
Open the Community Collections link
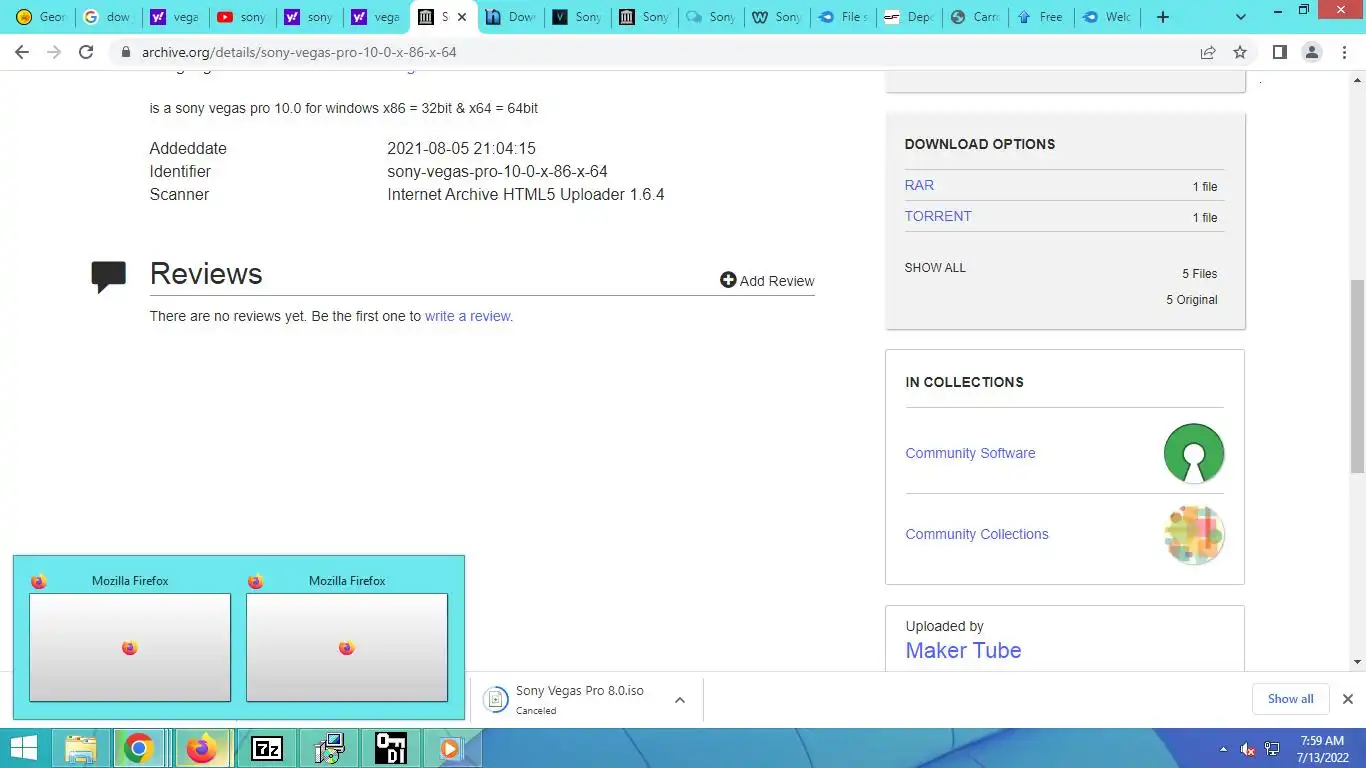tap(977, 534)
